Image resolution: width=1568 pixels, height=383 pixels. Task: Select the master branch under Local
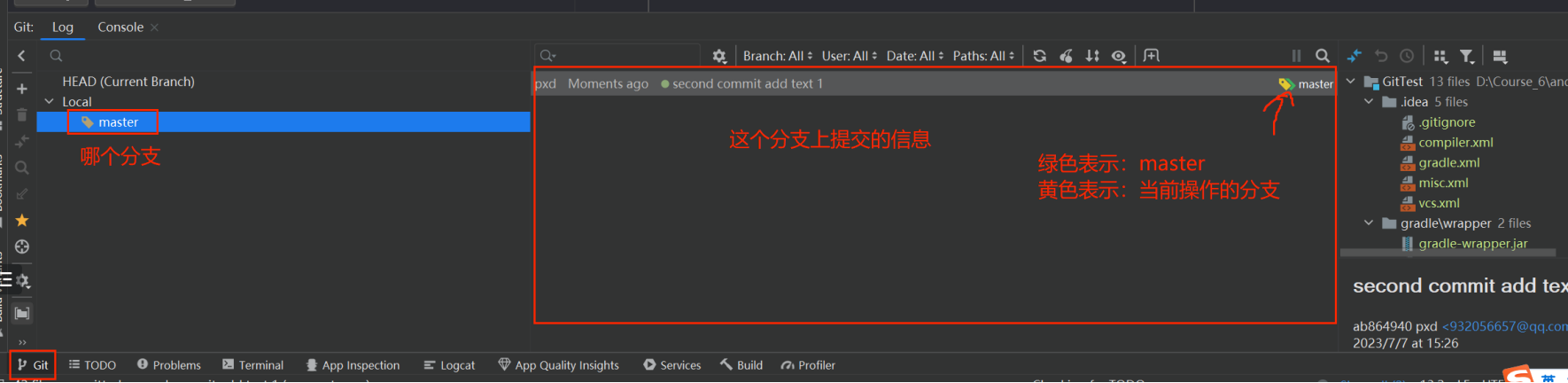(283, 122)
